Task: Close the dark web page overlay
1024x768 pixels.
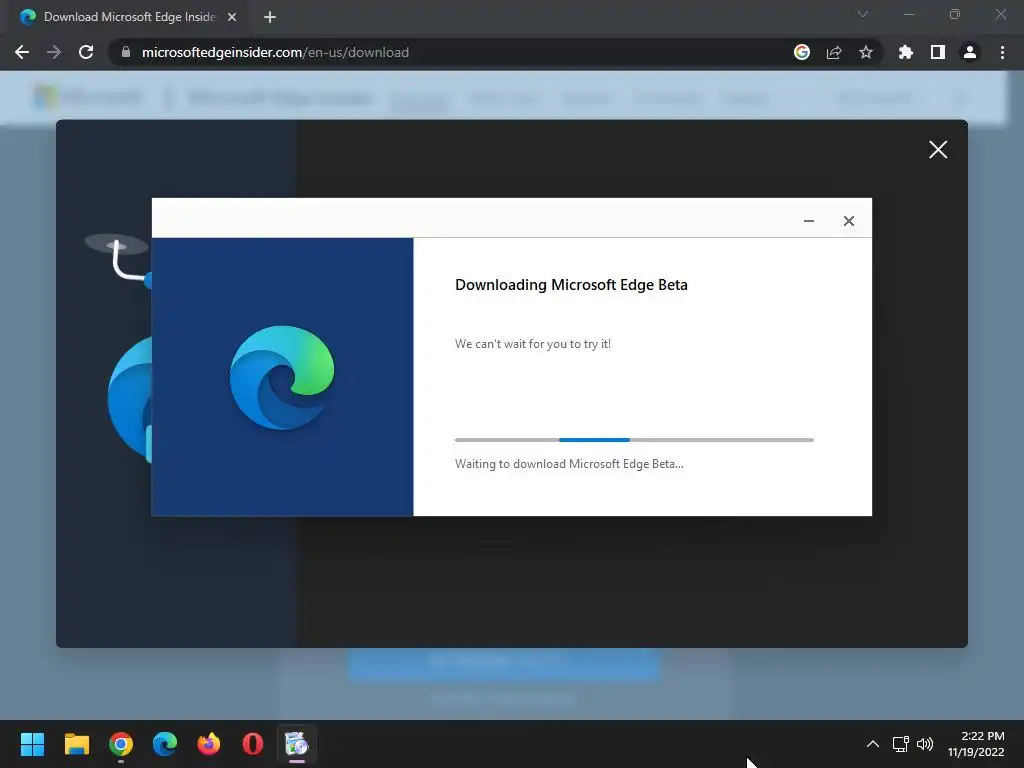Action: (x=938, y=150)
